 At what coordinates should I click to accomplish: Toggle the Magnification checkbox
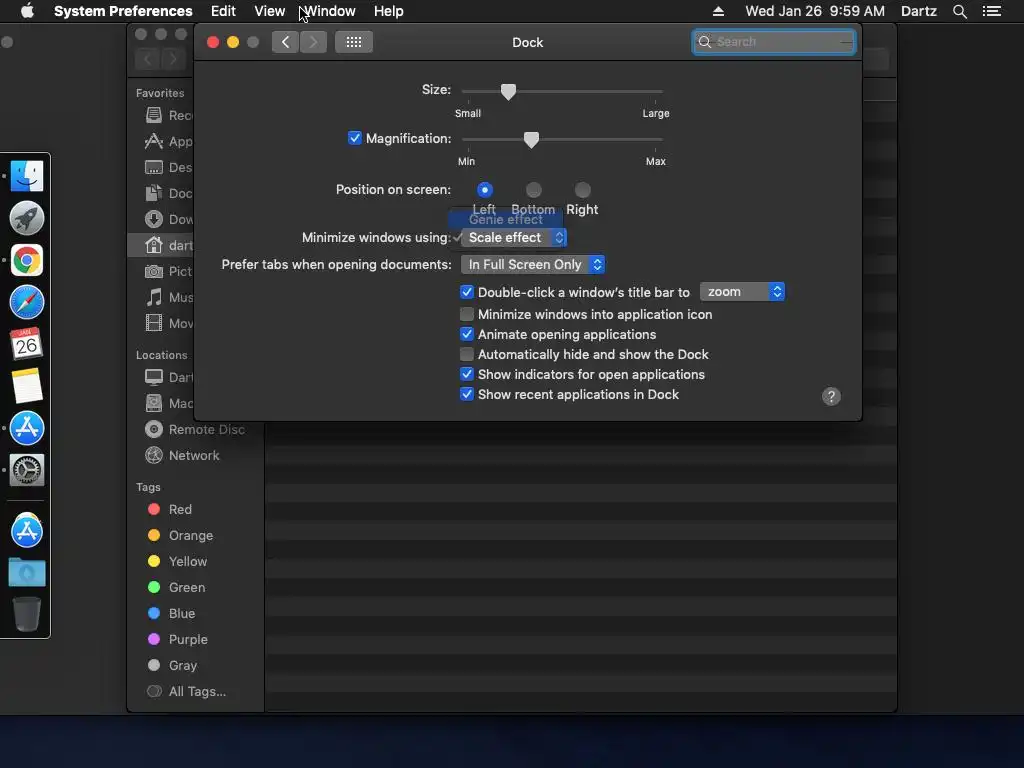tap(355, 138)
